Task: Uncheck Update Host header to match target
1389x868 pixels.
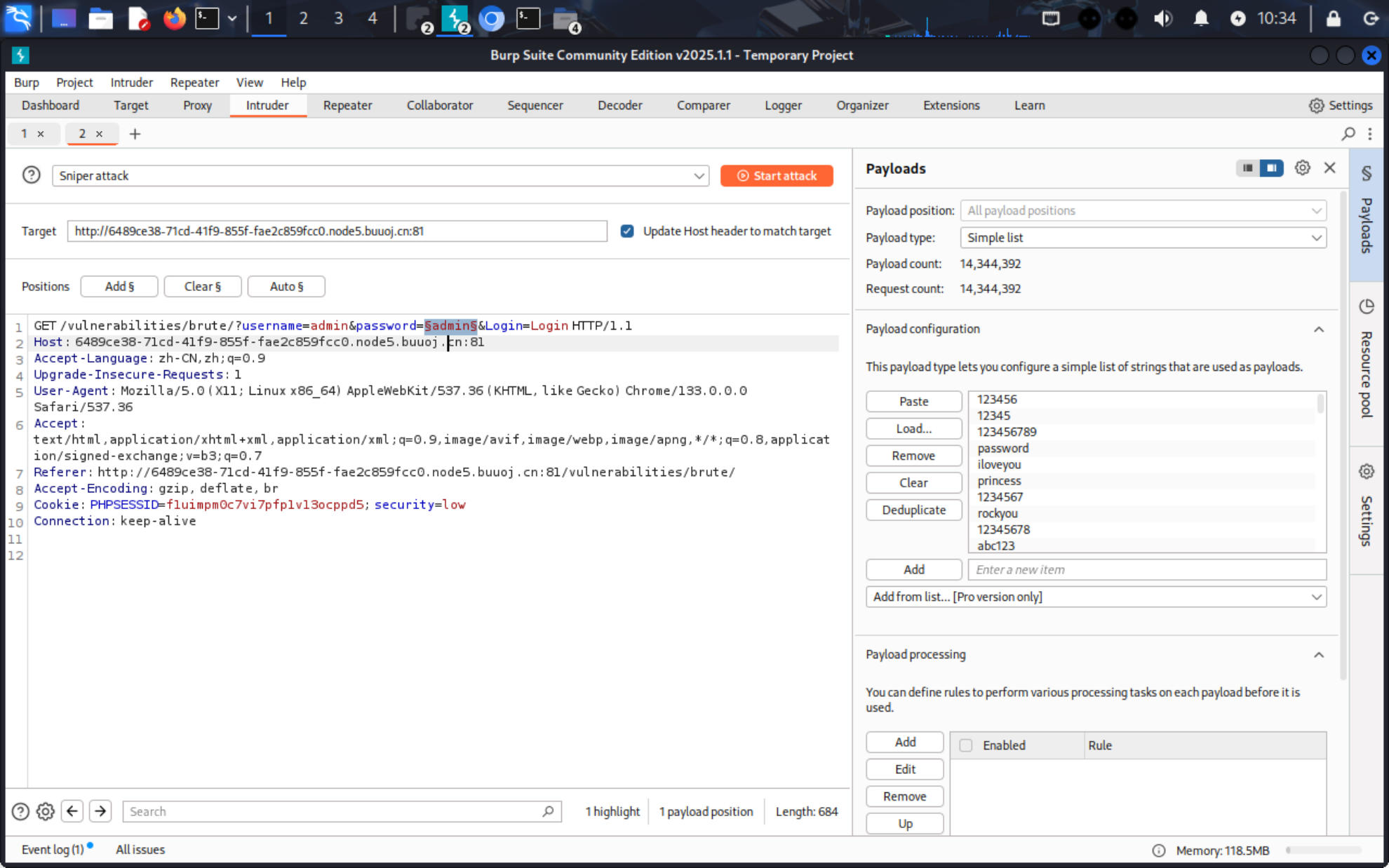Action: pyautogui.click(x=627, y=231)
